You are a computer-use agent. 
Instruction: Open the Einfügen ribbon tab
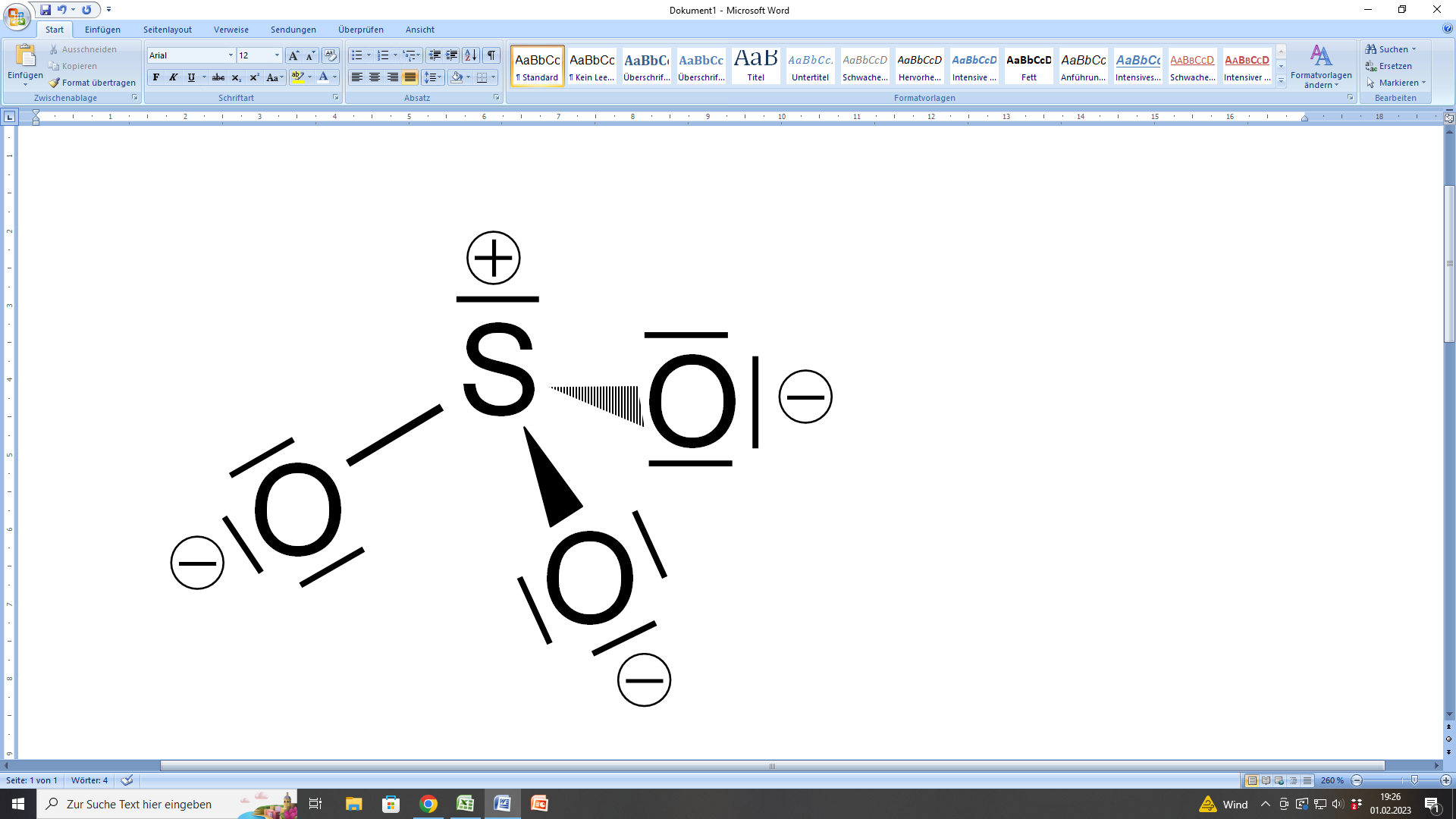coord(102,30)
